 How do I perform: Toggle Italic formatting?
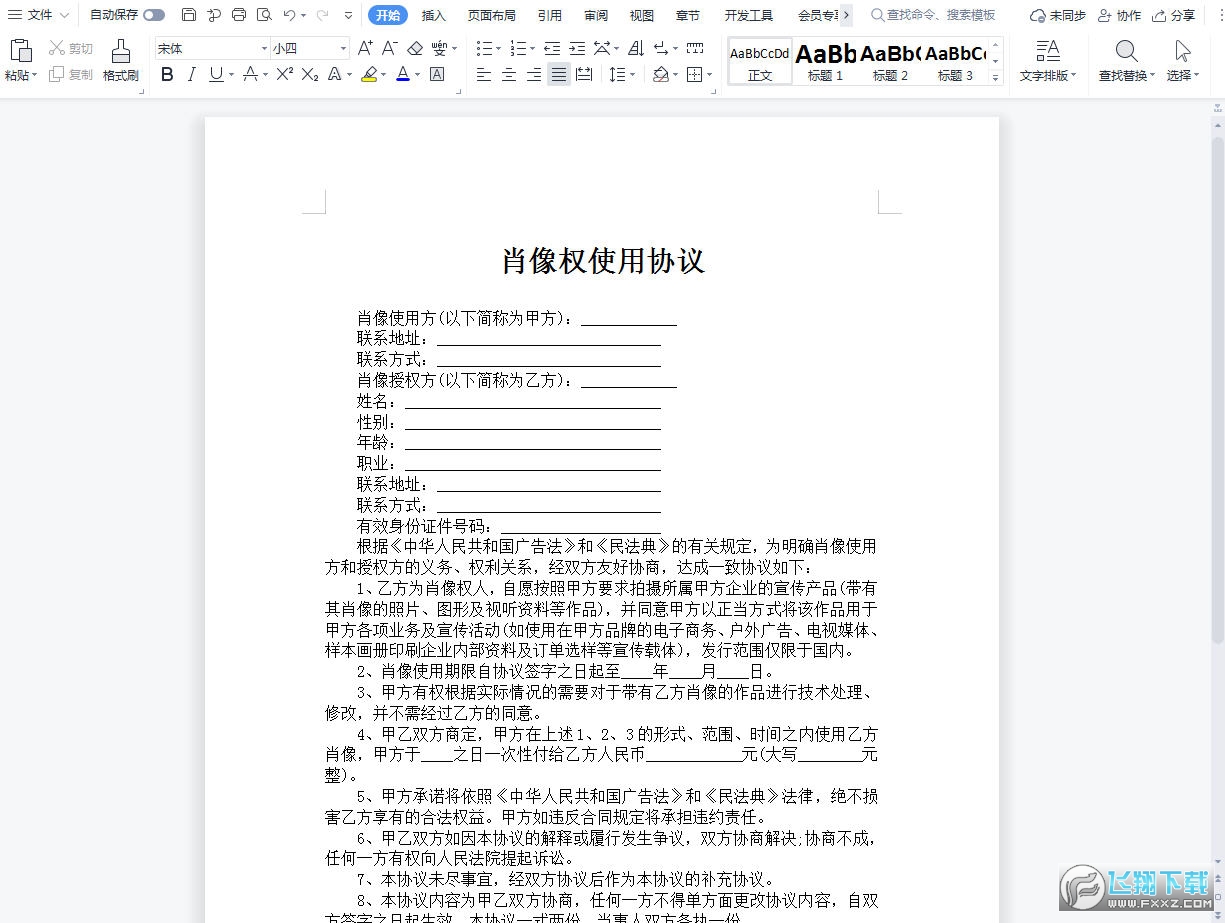coord(191,74)
